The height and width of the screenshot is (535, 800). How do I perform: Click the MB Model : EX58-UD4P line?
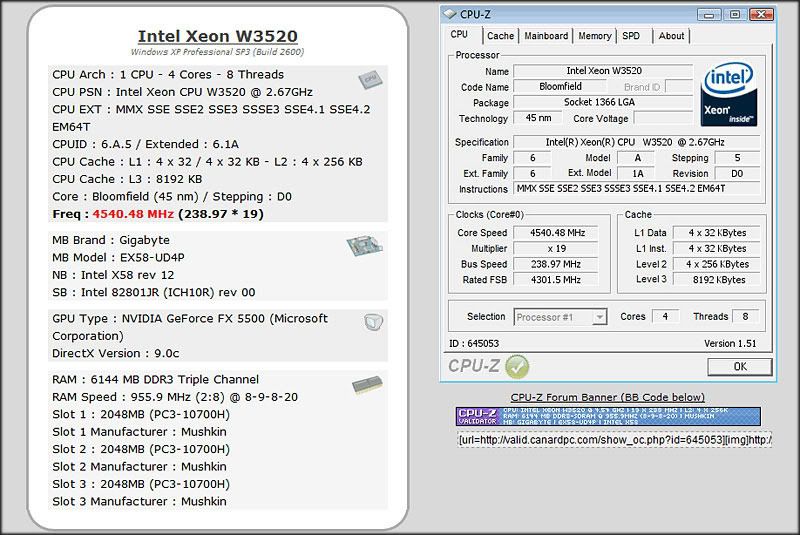pyautogui.click(x=118, y=258)
